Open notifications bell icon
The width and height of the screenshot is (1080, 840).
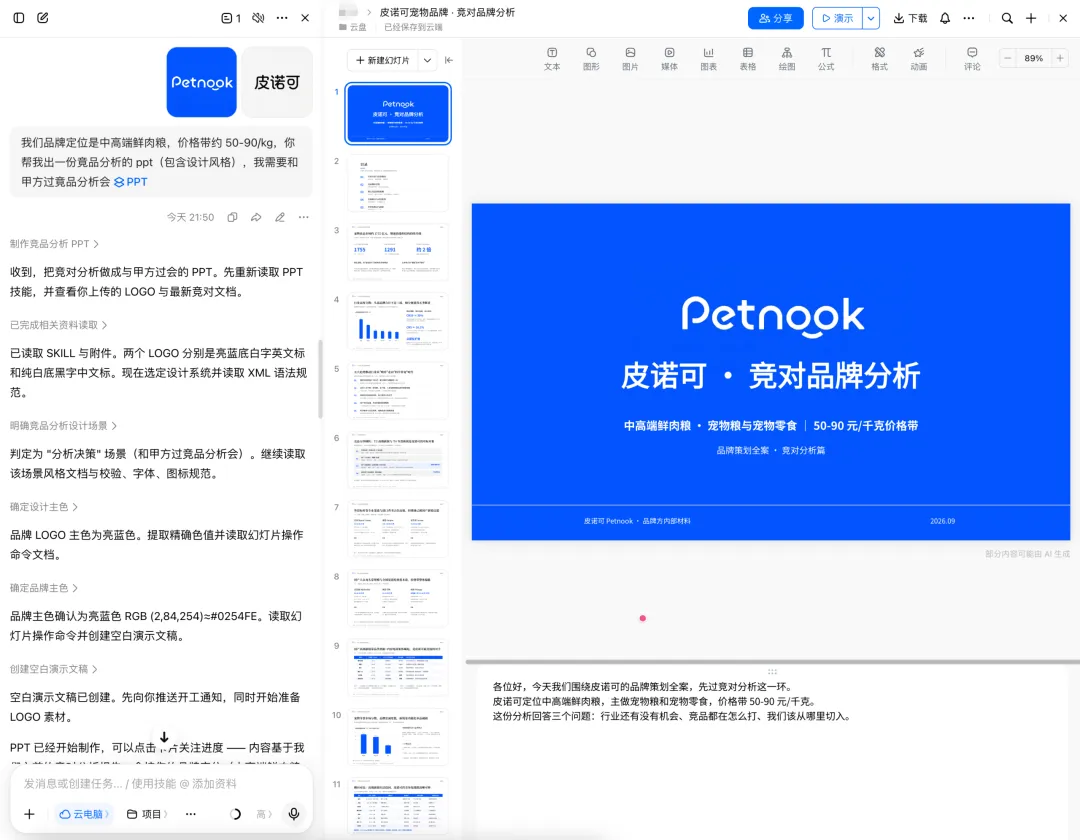pos(945,19)
